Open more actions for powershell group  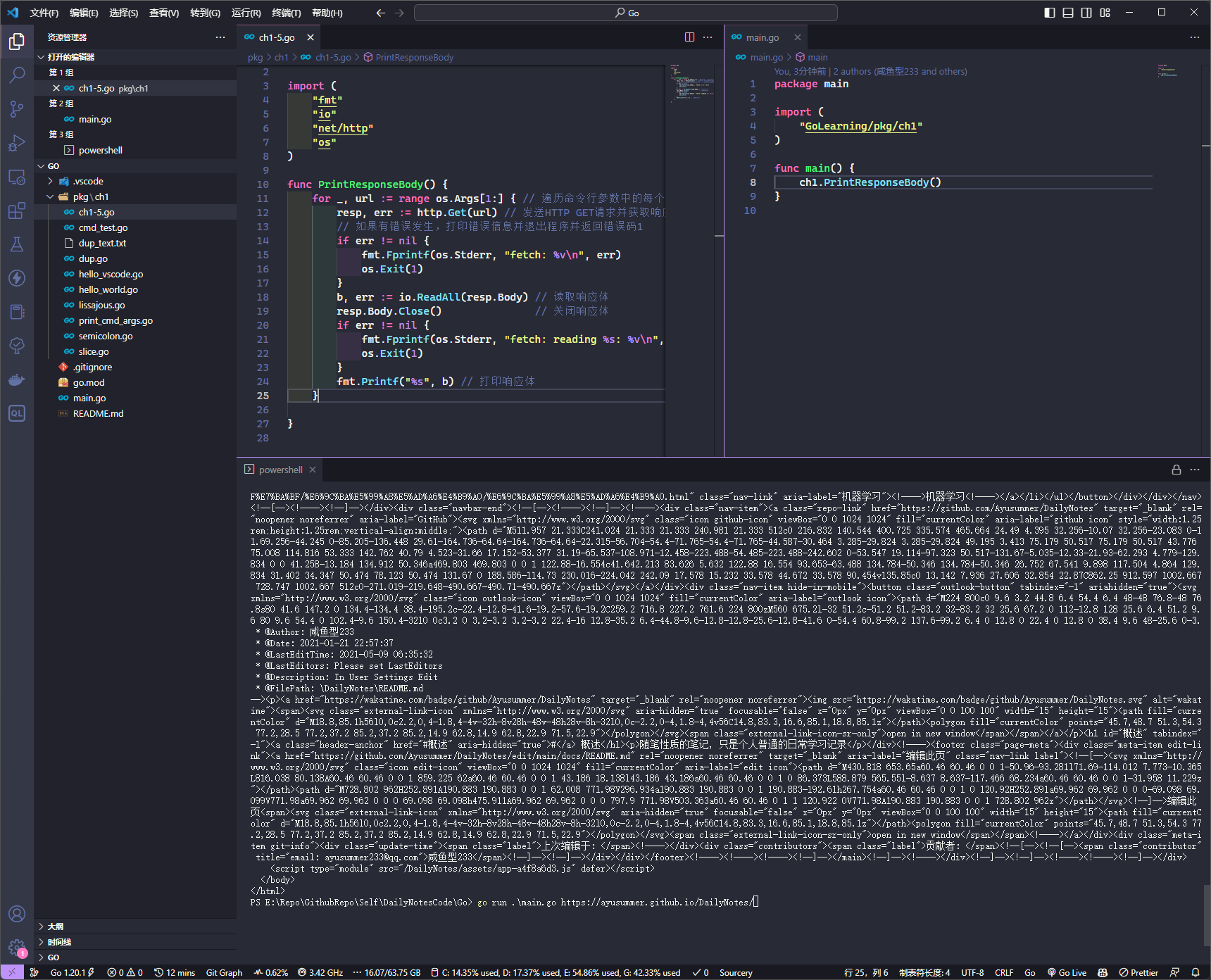click(1195, 470)
